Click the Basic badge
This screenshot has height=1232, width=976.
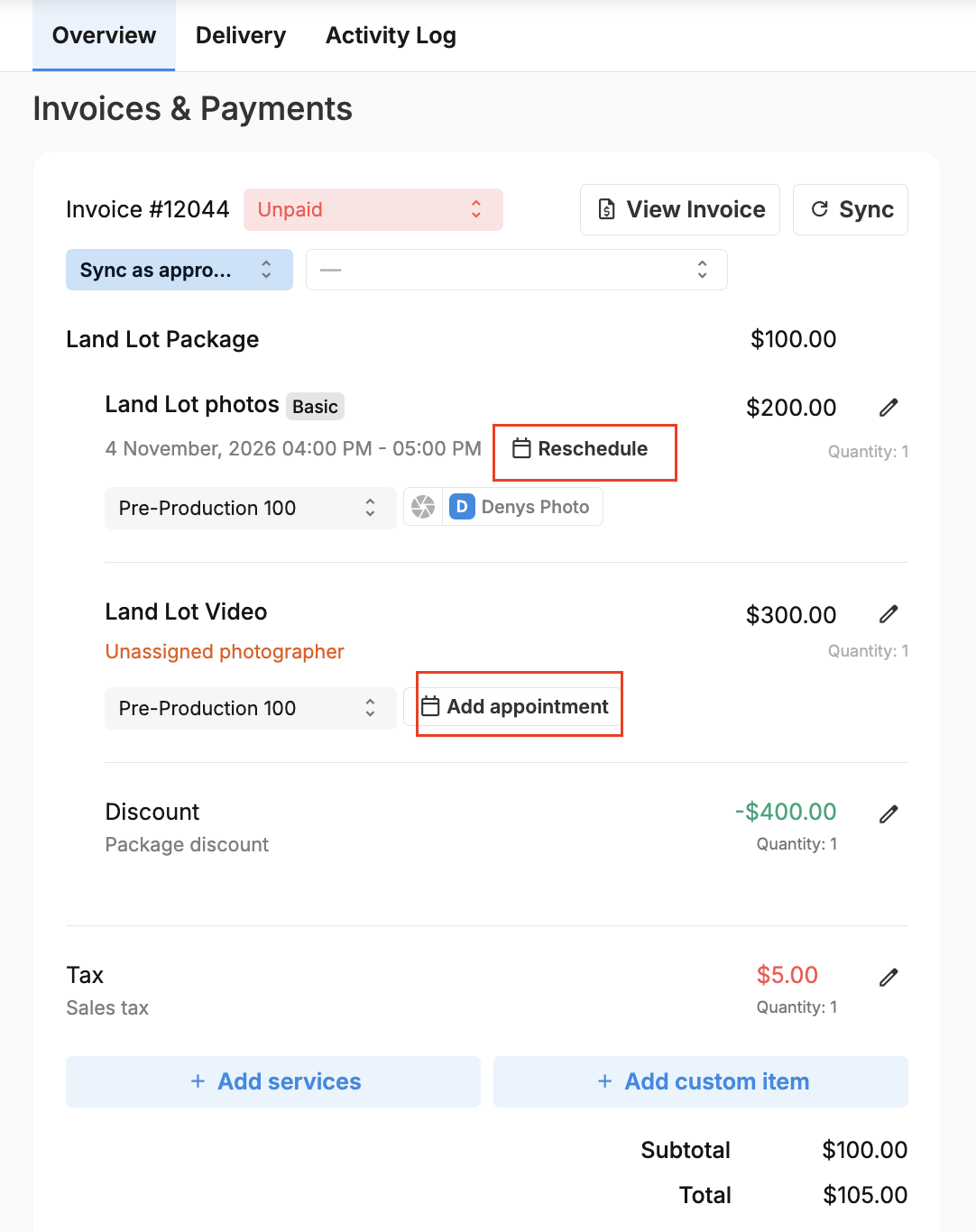(x=315, y=406)
